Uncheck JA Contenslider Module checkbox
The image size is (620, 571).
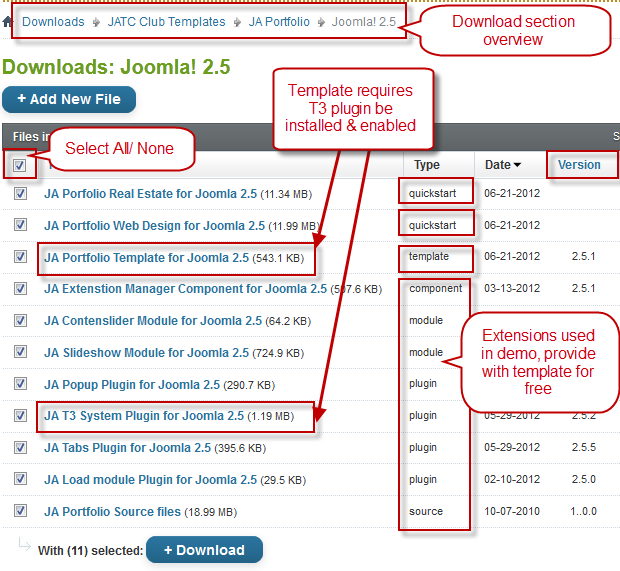pyautogui.click(x=20, y=320)
